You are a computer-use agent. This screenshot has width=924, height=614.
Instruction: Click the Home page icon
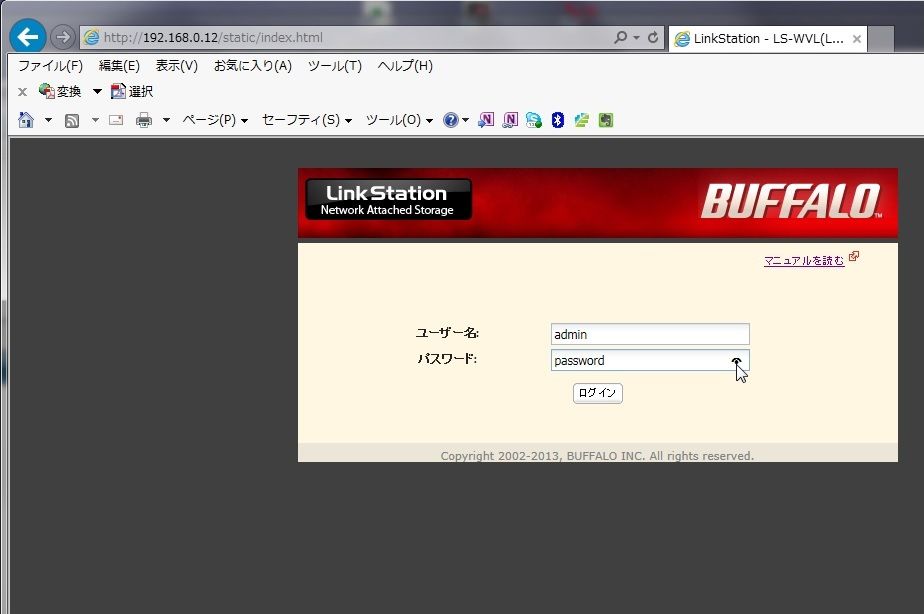coord(26,120)
